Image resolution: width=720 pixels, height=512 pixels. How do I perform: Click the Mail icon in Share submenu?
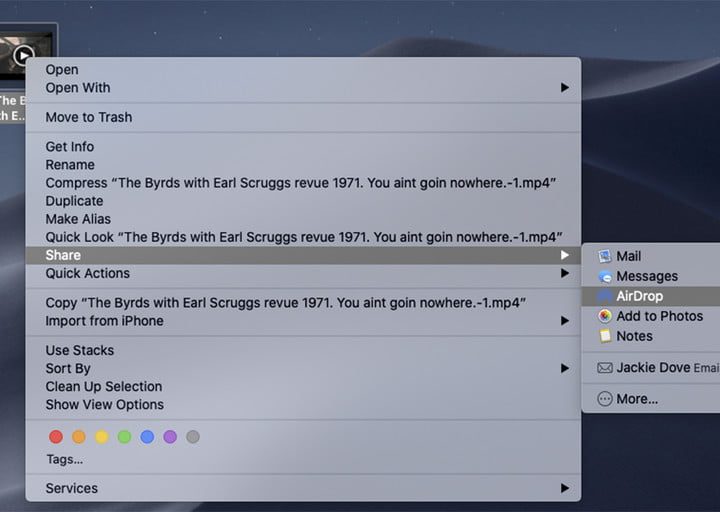coord(604,256)
